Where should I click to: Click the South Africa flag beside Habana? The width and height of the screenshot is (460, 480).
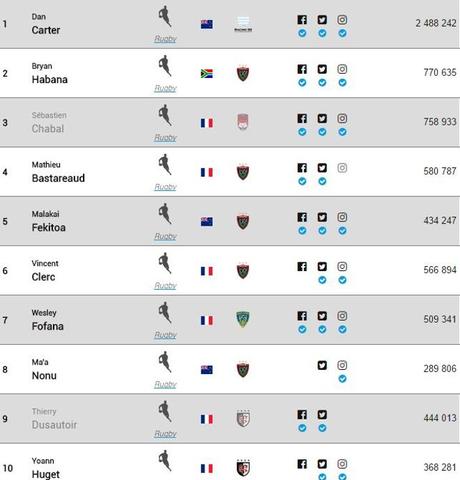pos(207,74)
